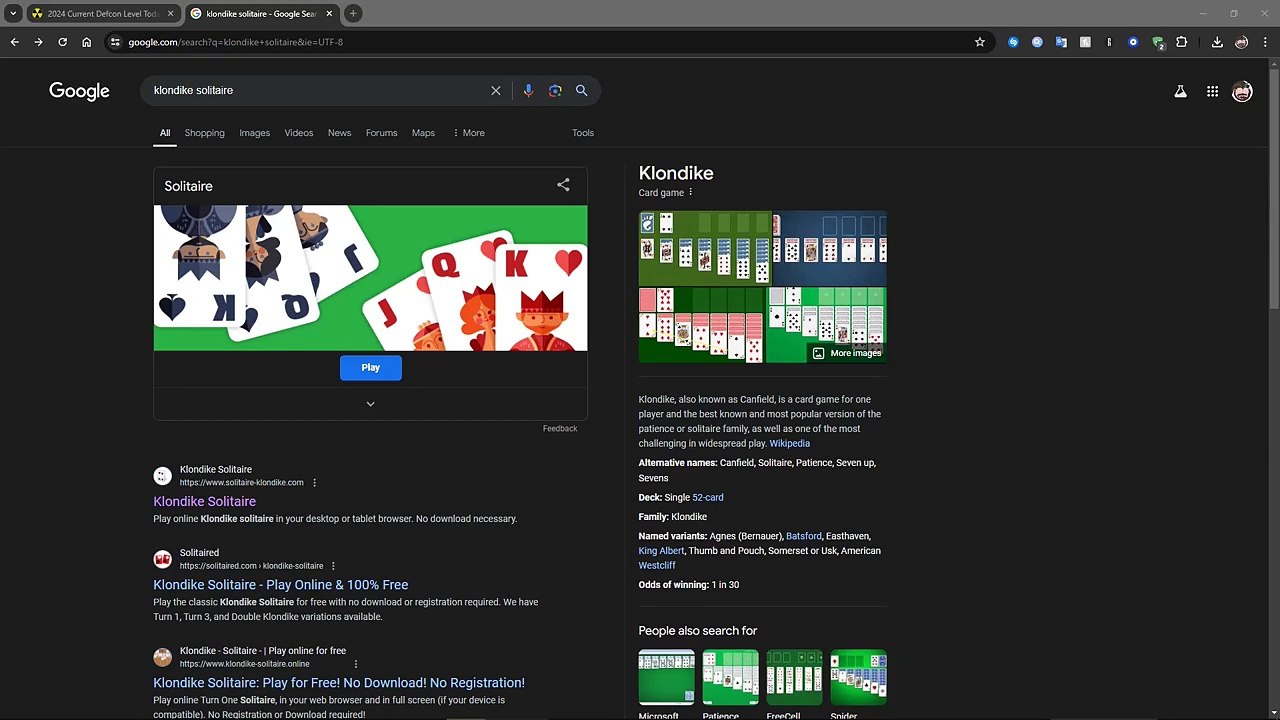
Task: Open the browser profile avatar in toolbar
Action: tap(1242, 42)
